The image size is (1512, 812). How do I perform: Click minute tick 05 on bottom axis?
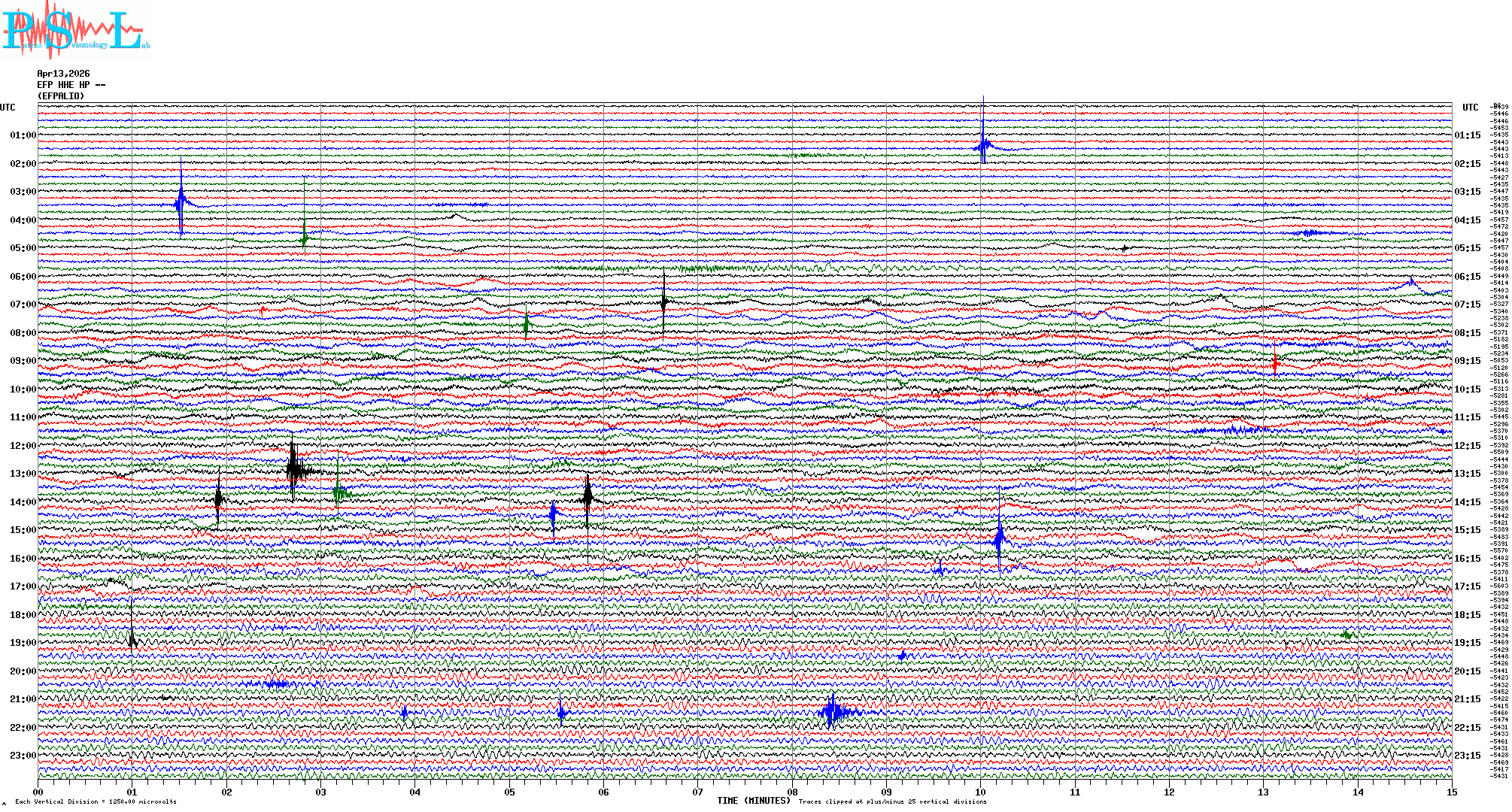(x=509, y=792)
